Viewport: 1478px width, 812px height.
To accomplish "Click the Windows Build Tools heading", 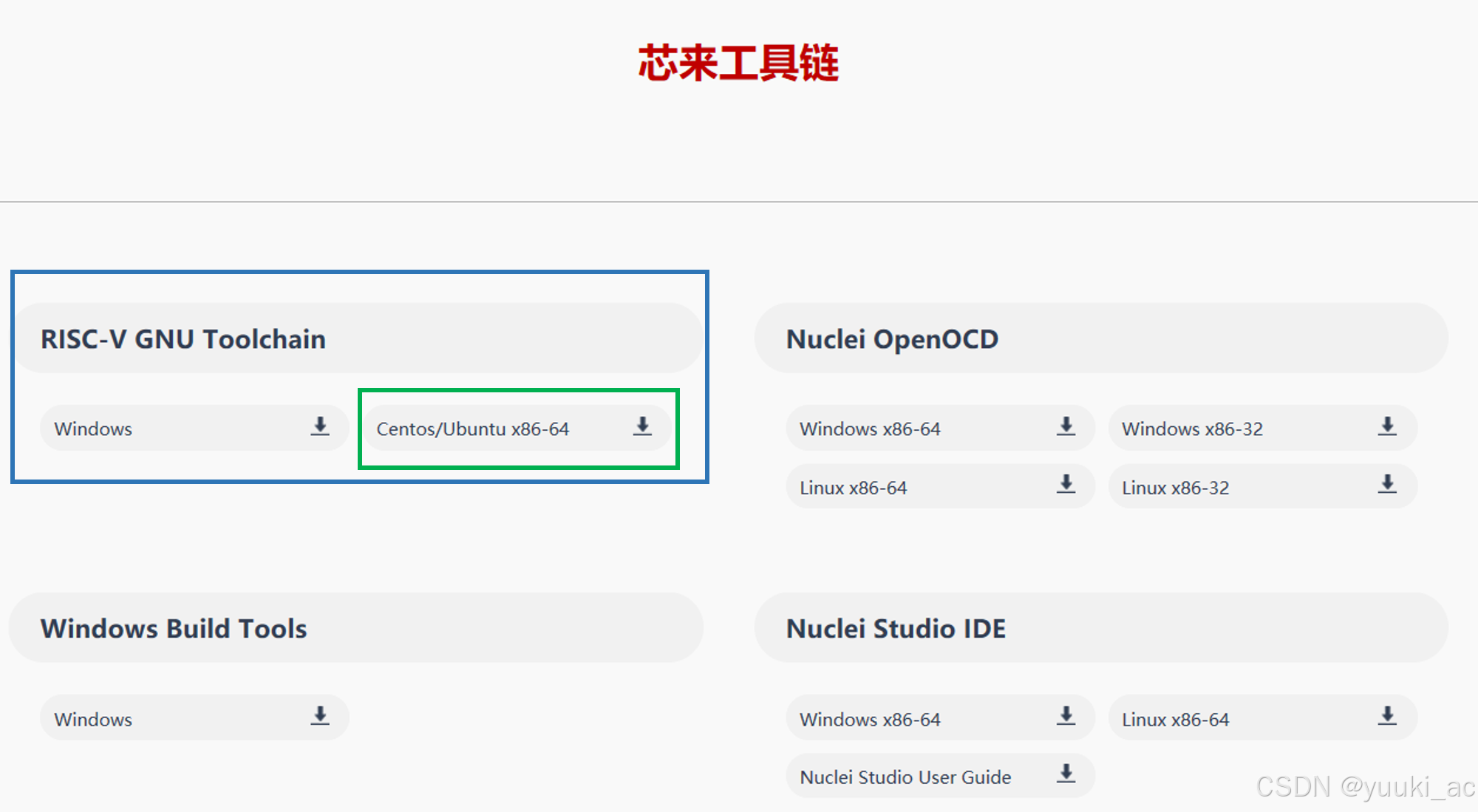I will 174,629.
